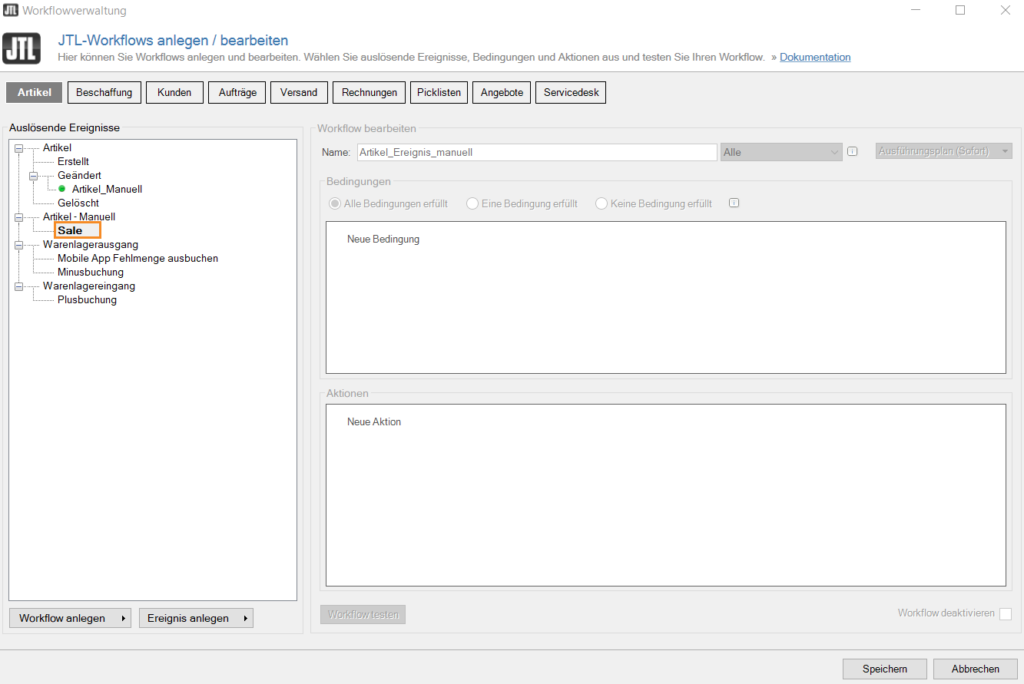Click the info icon after Keine Bedingung erfüllt
The width and height of the screenshot is (1024, 684).
click(x=733, y=203)
